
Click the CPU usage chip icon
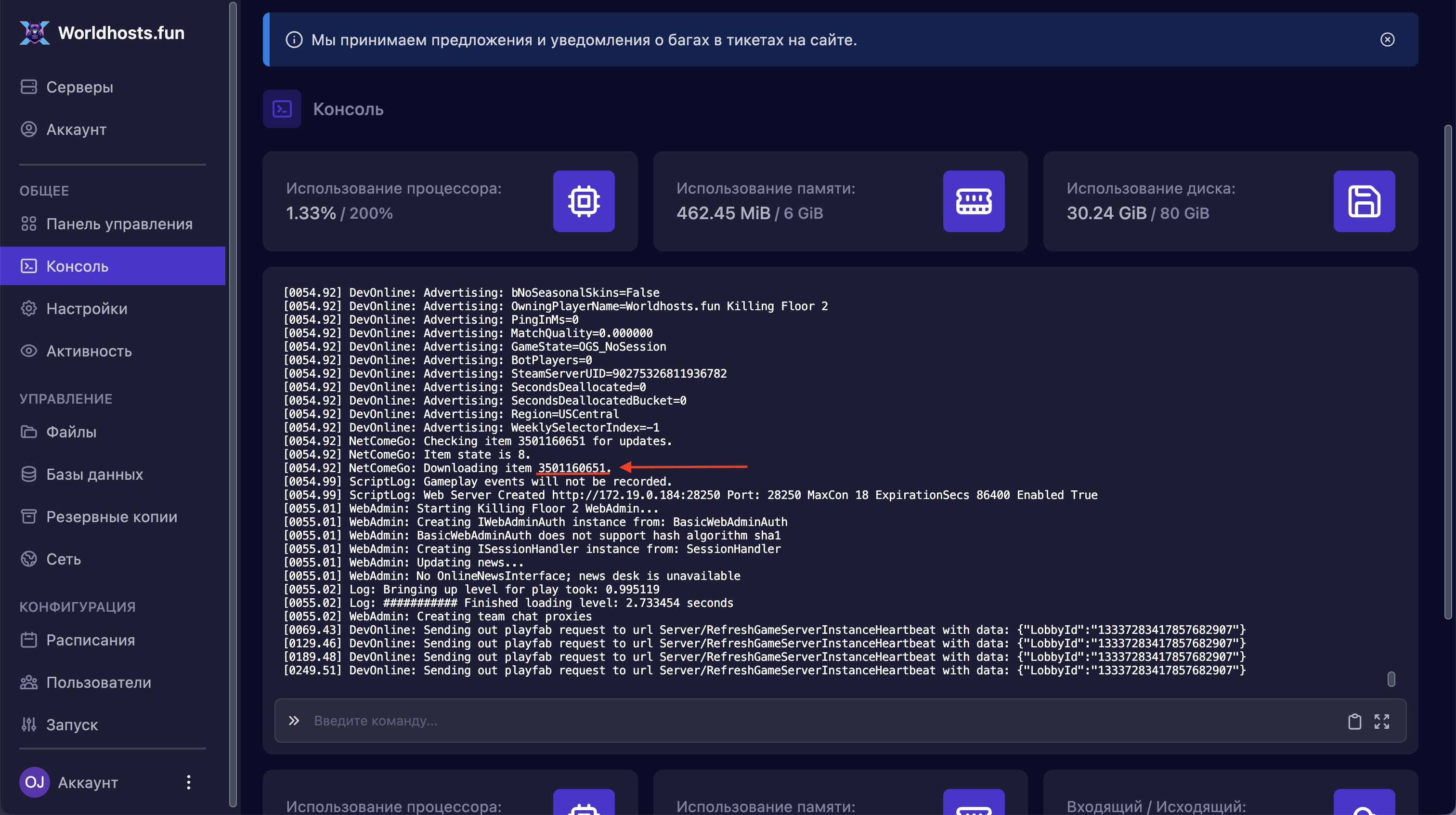coord(583,201)
